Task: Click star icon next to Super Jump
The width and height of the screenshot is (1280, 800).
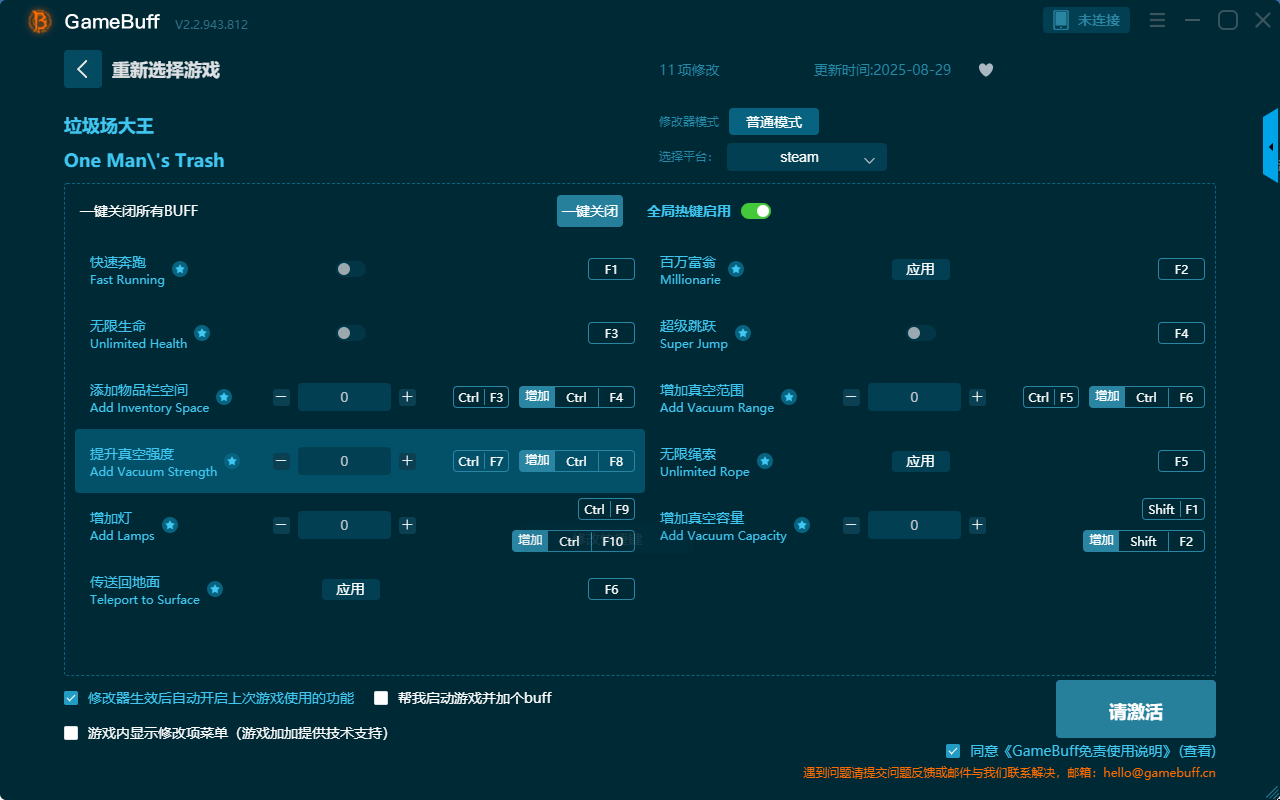Action: tap(743, 333)
